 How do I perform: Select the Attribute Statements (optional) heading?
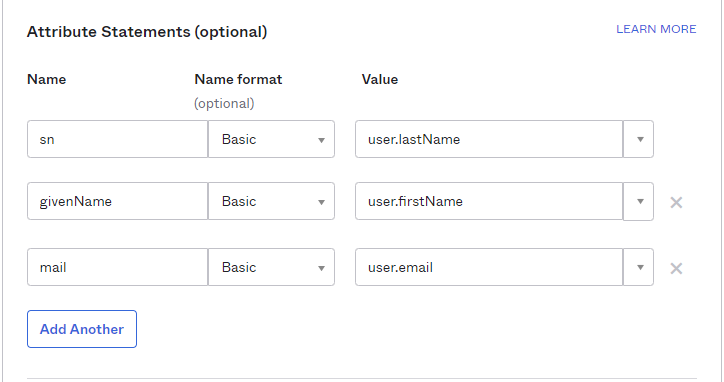point(147,32)
